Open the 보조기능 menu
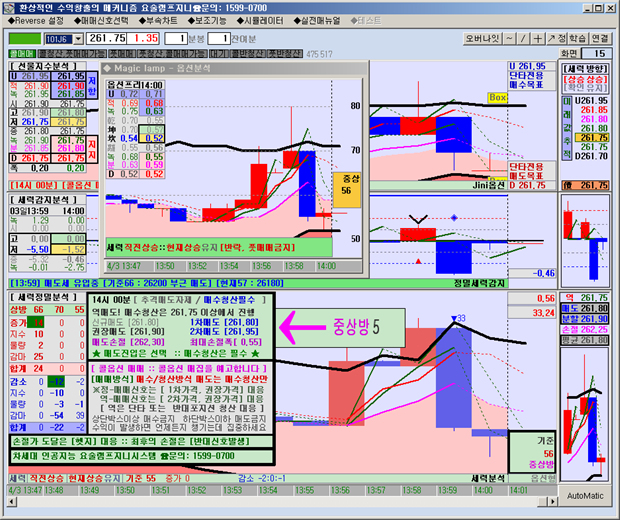This screenshot has width=620, height=520. (x=207, y=21)
